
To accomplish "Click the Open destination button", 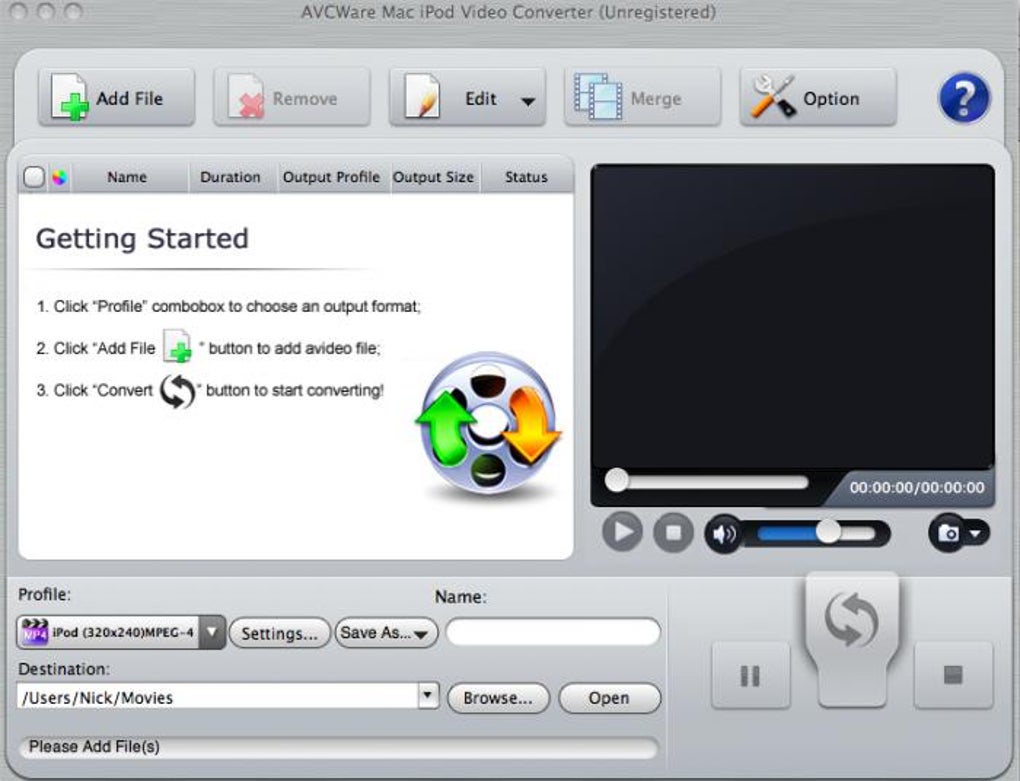I will (610, 698).
